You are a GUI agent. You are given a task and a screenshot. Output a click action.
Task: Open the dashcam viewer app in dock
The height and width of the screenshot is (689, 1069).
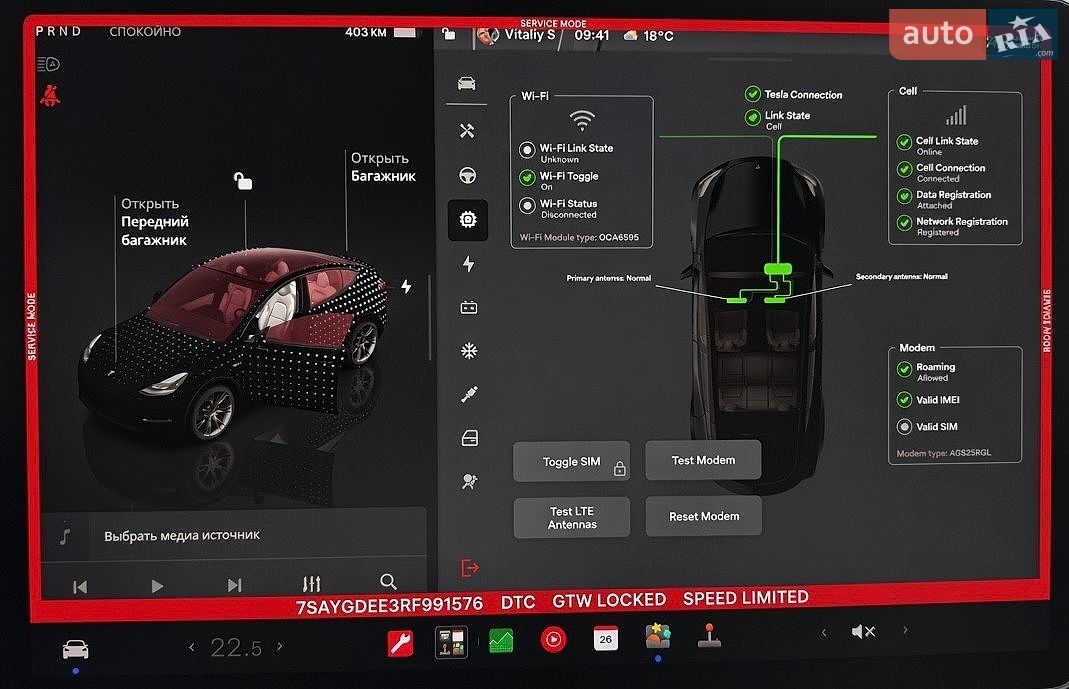pyautogui.click(x=451, y=643)
